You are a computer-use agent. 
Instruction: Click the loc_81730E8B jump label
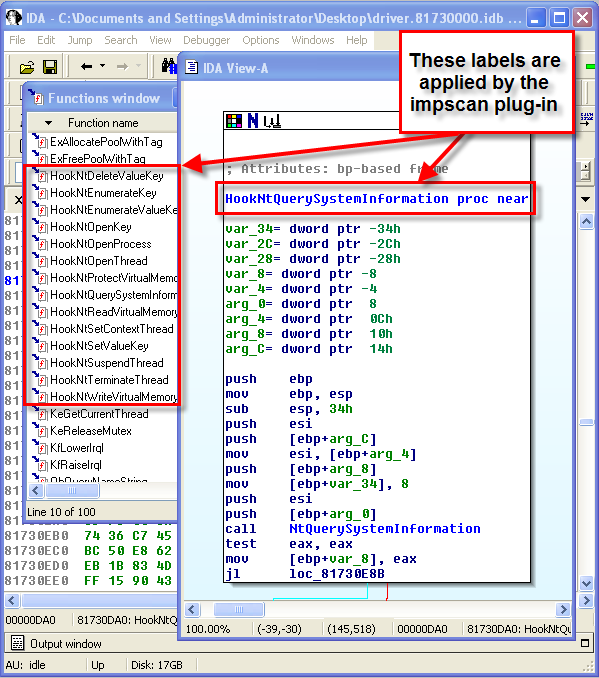[336, 573]
